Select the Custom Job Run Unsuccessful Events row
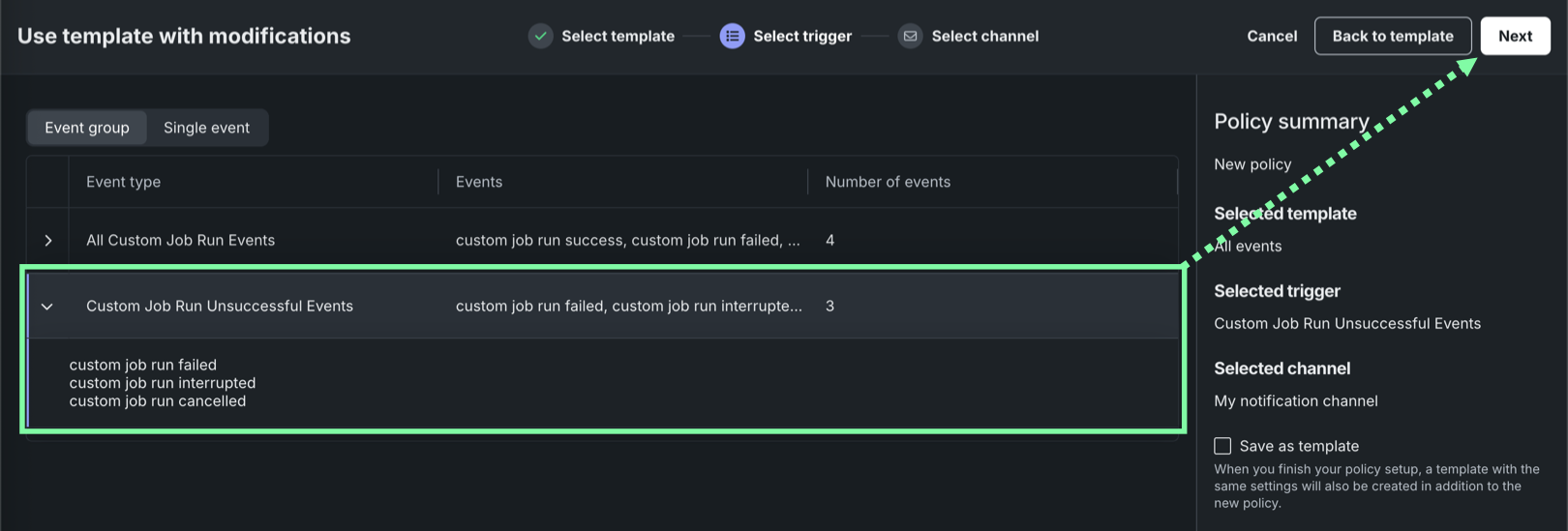The height and width of the screenshot is (531, 1568). [220, 307]
